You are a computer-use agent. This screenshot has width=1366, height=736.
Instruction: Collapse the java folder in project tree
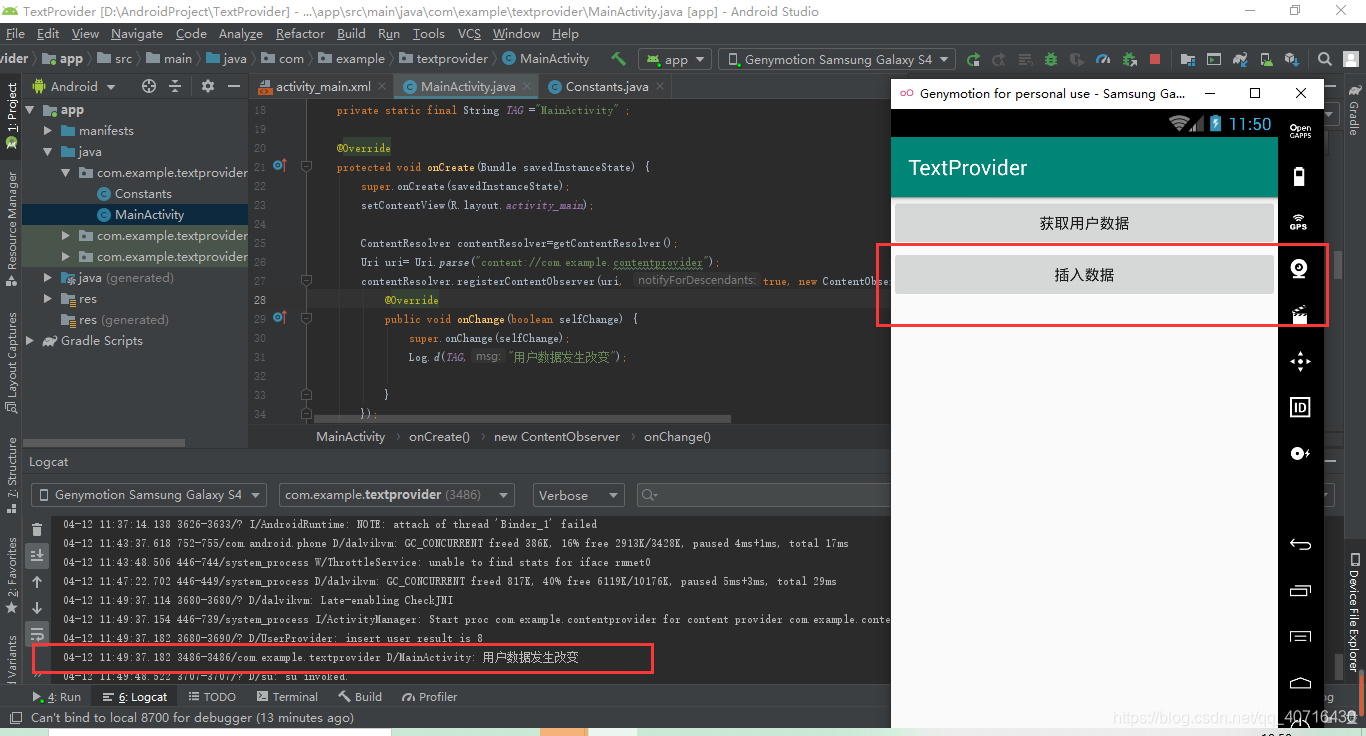coord(48,152)
